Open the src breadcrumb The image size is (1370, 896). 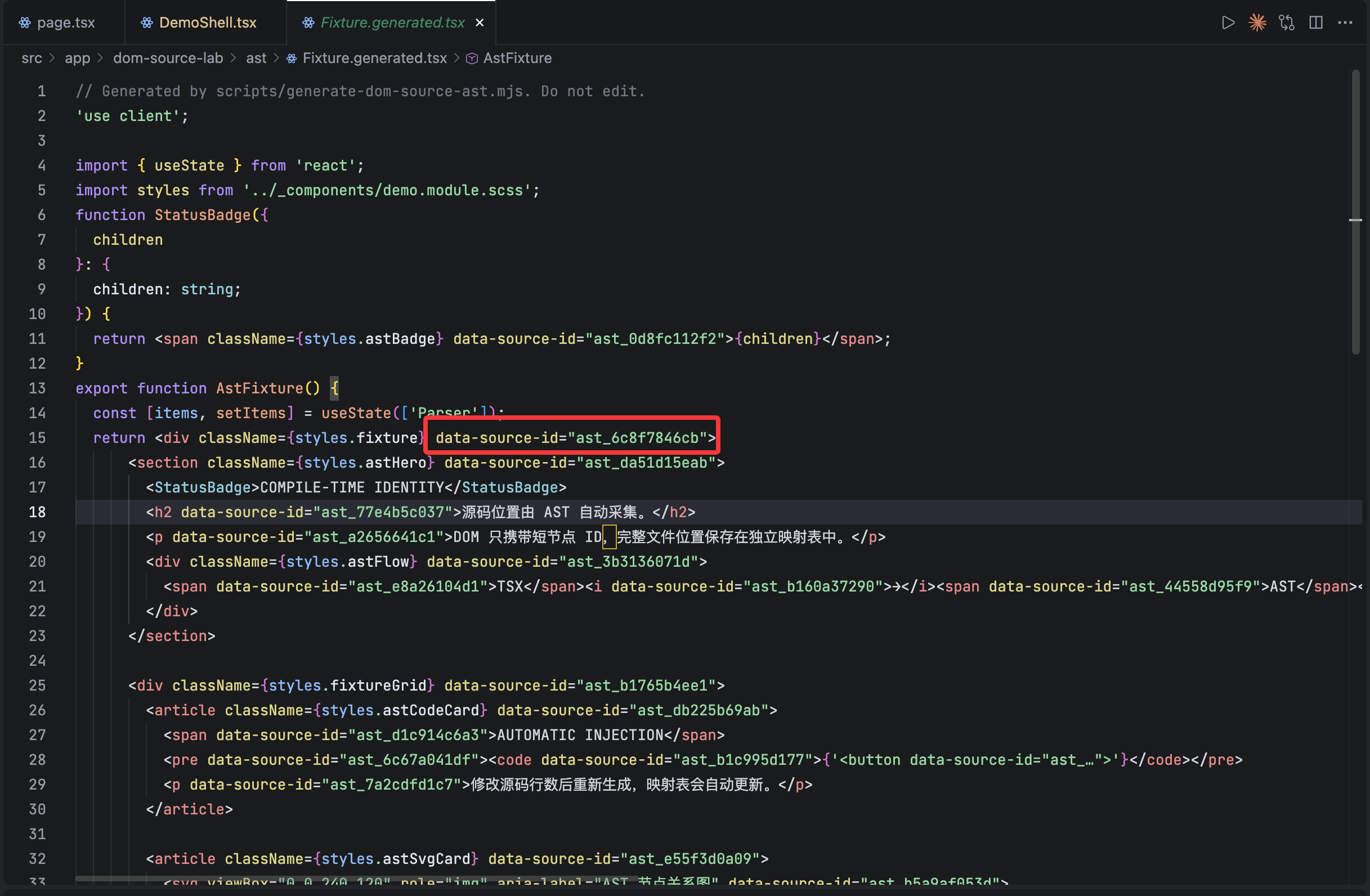click(32, 58)
